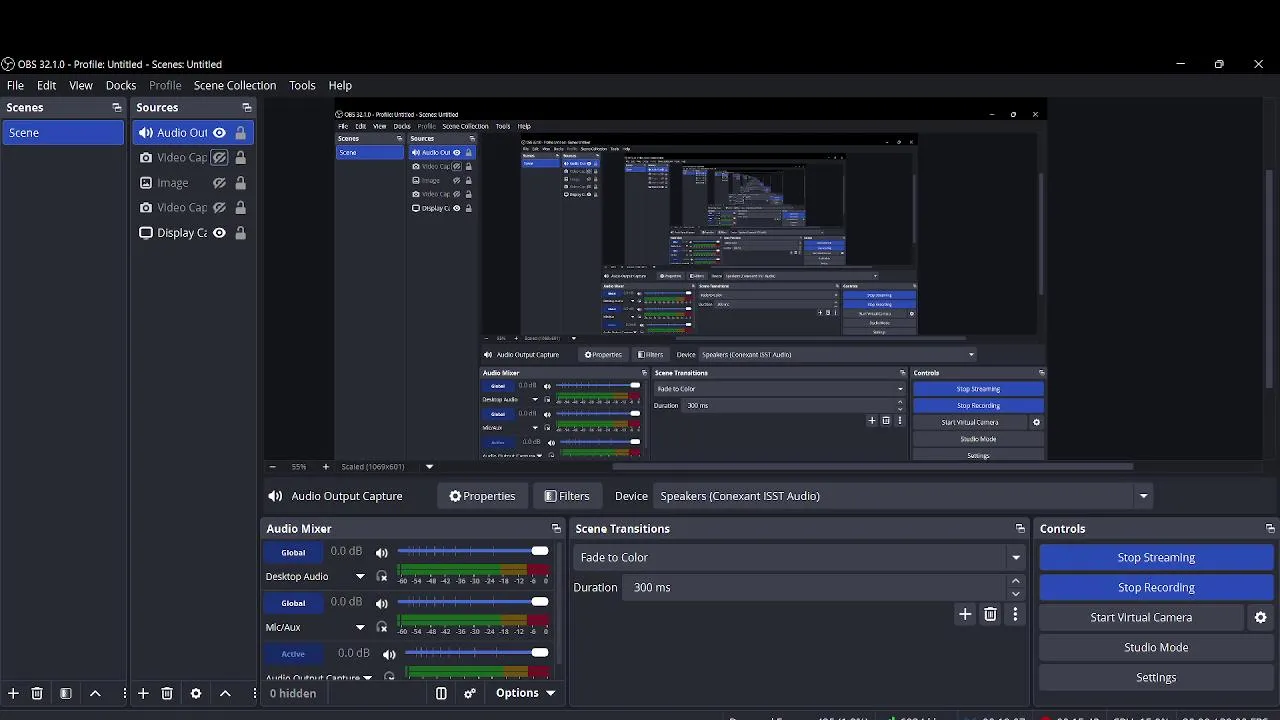This screenshot has width=1280, height=720.
Task: Show the second Video Capture source
Action: pyautogui.click(x=219, y=208)
